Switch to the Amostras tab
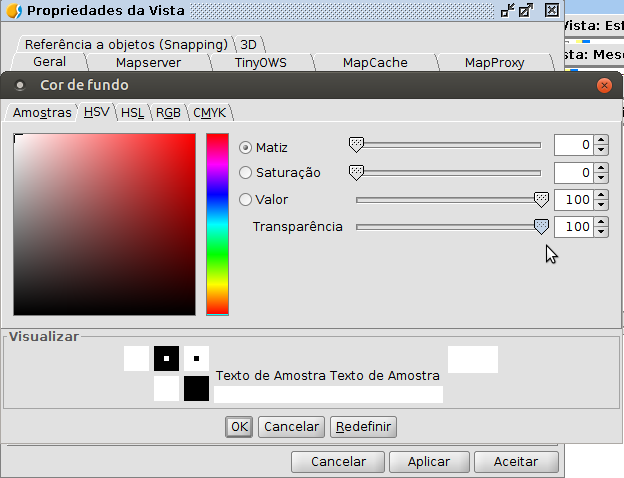The width and height of the screenshot is (624, 478). [41, 113]
